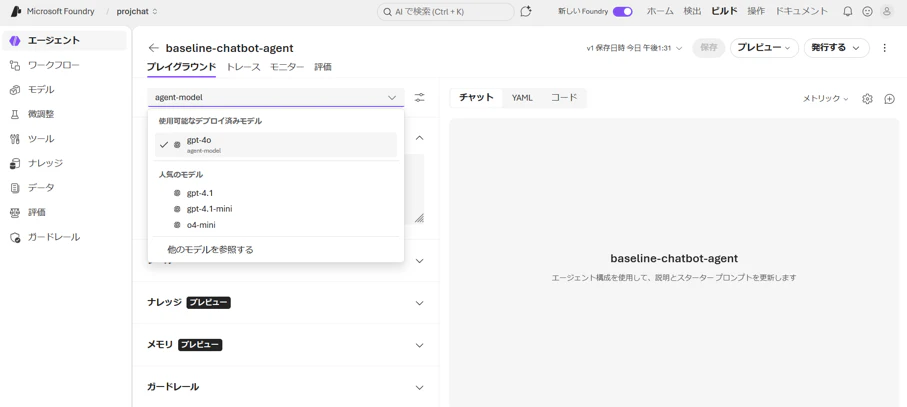The height and width of the screenshot is (407, 907).
Task: Expand the メモリ プレビュー section
Action: coord(420,345)
